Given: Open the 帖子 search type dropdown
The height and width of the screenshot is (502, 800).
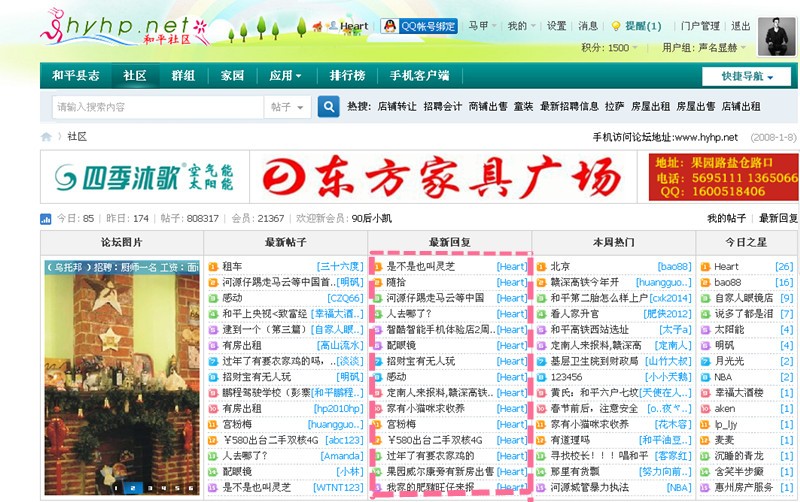Looking at the screenshot, I should (287, 107).
